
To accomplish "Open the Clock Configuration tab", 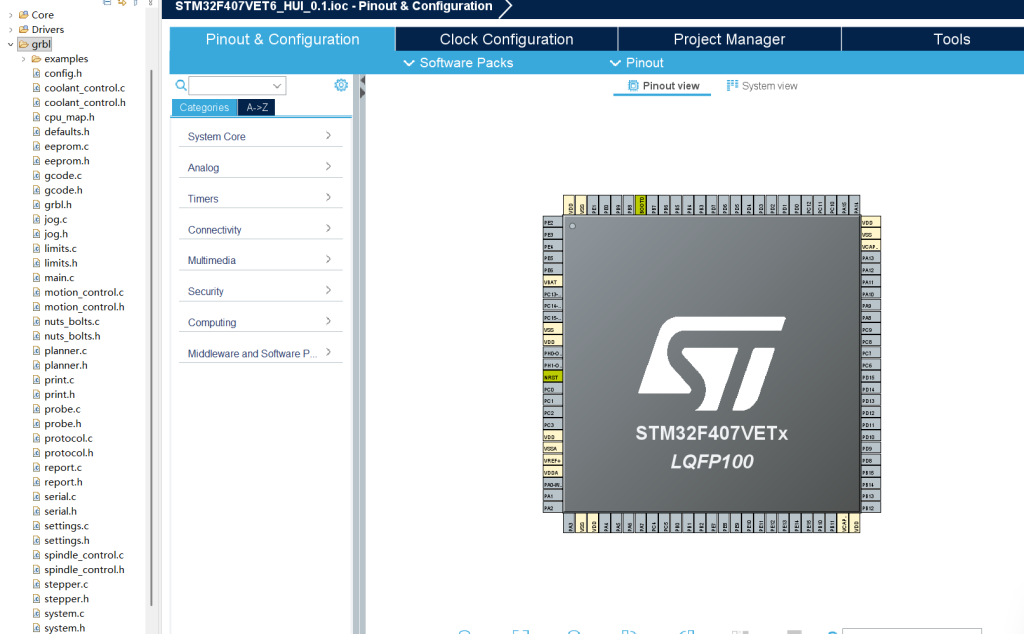I will [506, 39].
